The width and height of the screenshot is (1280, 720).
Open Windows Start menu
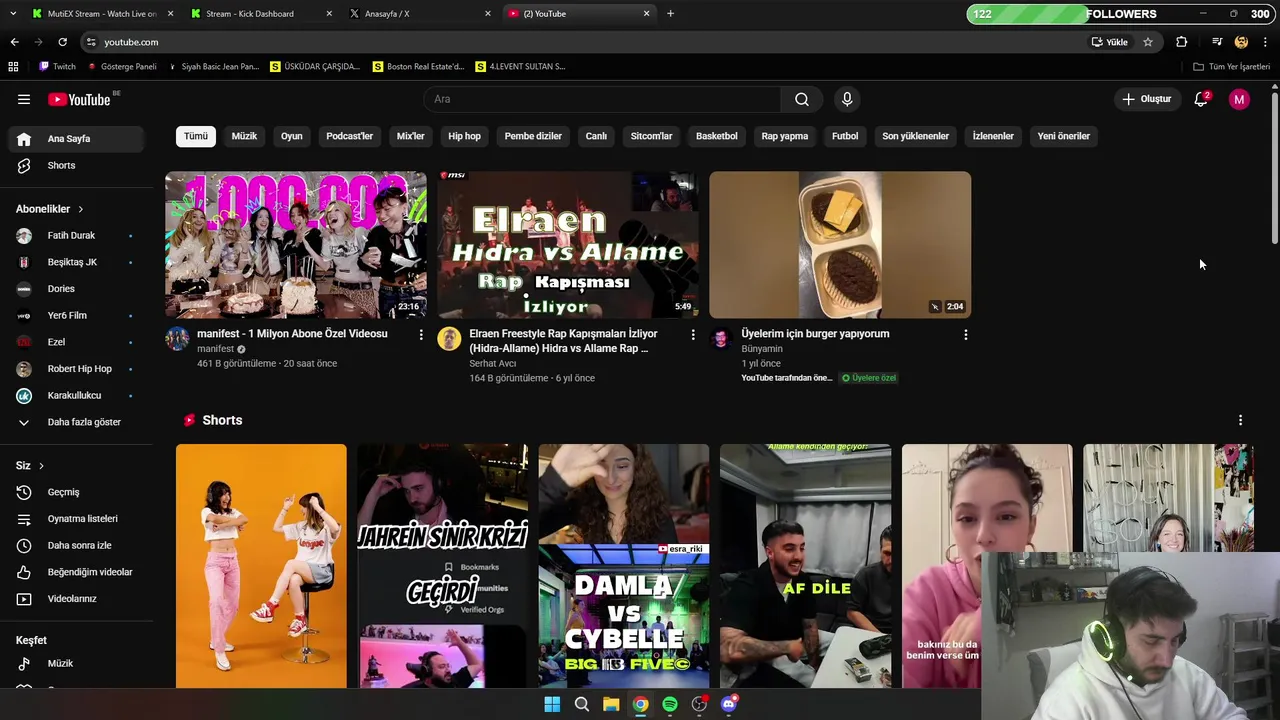click(x=552, y=704)
